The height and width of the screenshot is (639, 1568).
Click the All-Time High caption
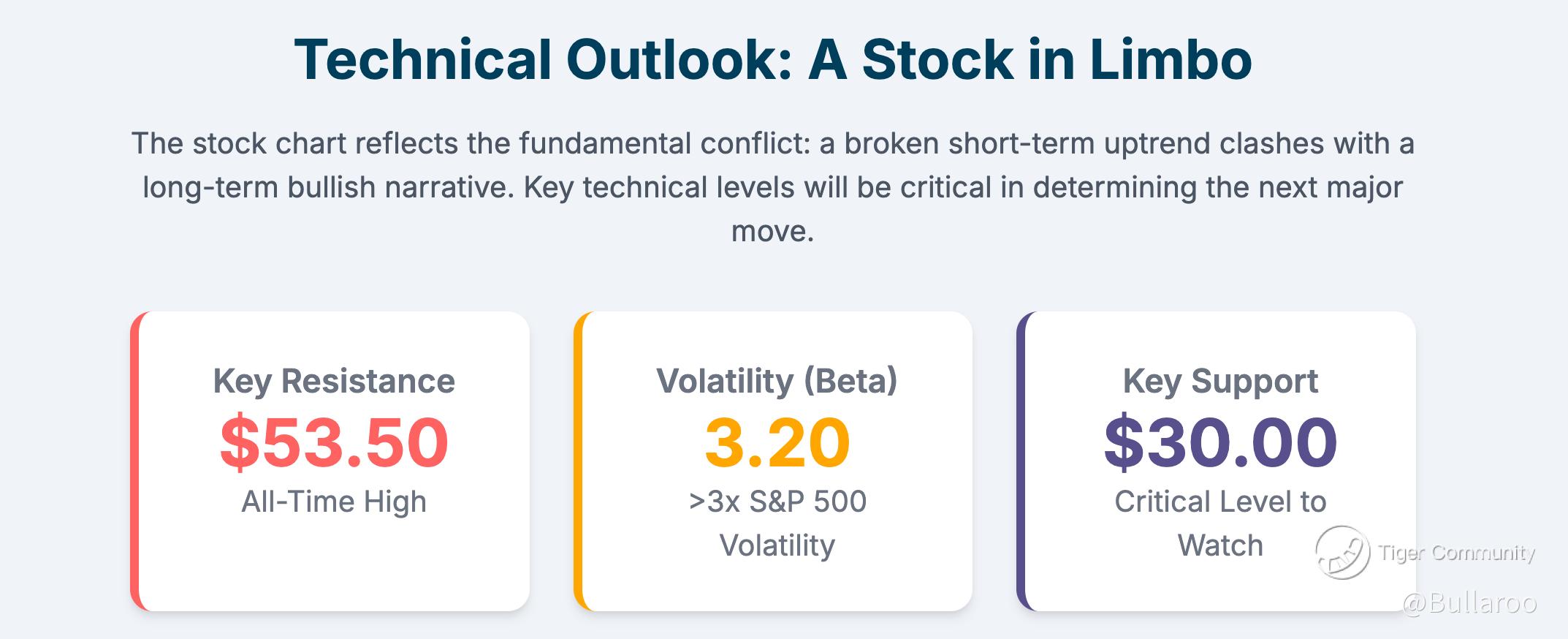pyautogui.click(x=334, y=502)
